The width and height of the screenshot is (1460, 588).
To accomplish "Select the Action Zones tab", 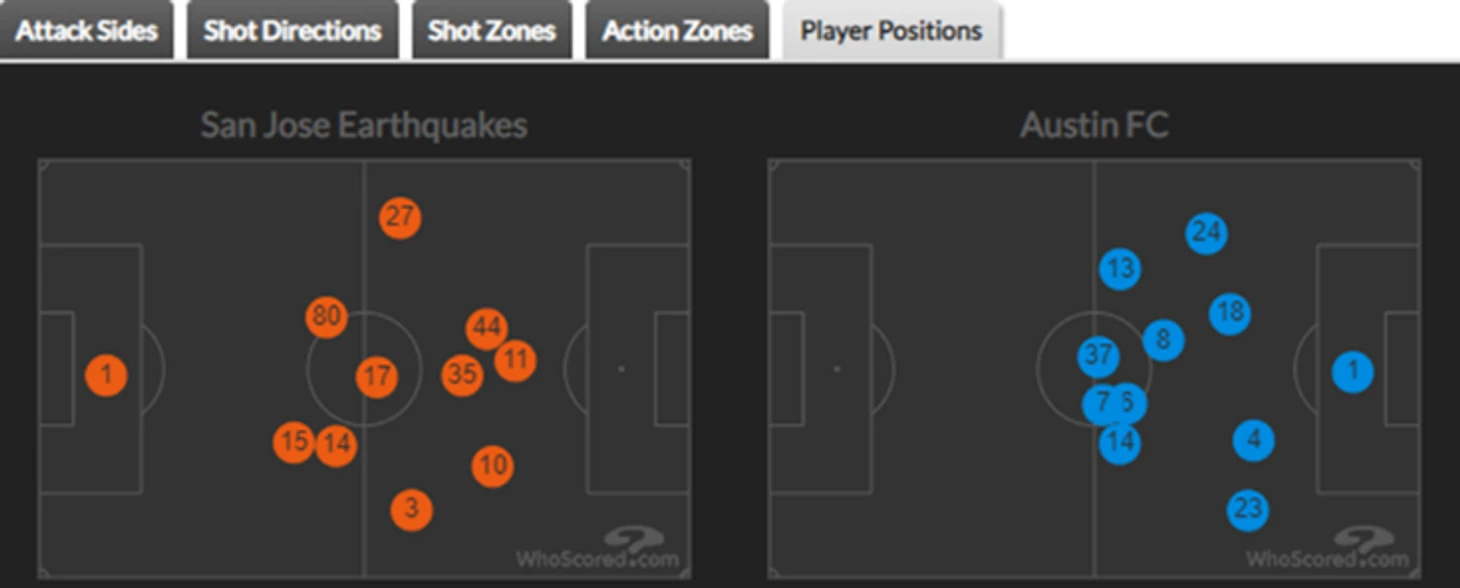I will [x=677, y=31].
